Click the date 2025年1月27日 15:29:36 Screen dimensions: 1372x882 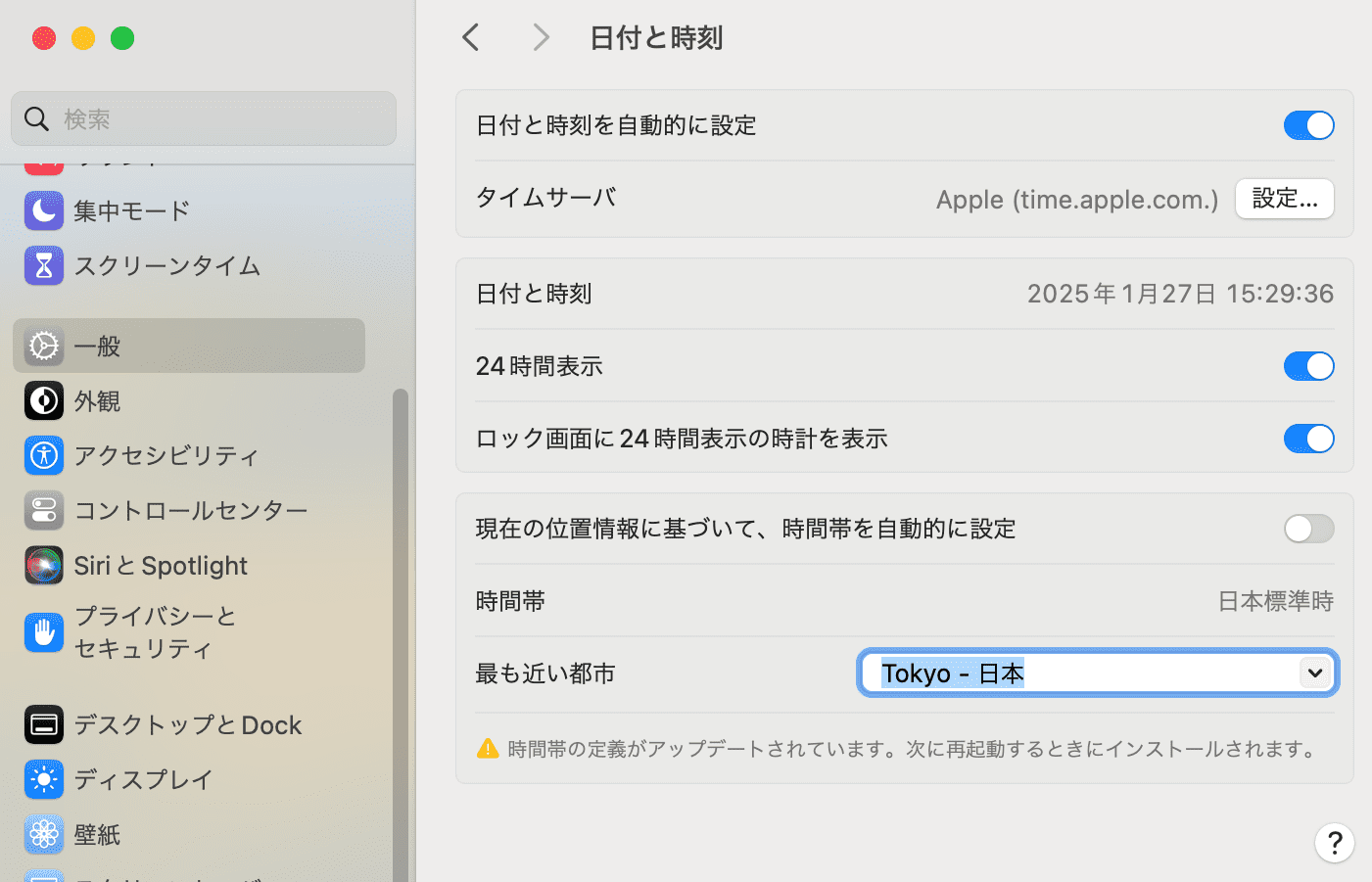[x=1180, y=294]
